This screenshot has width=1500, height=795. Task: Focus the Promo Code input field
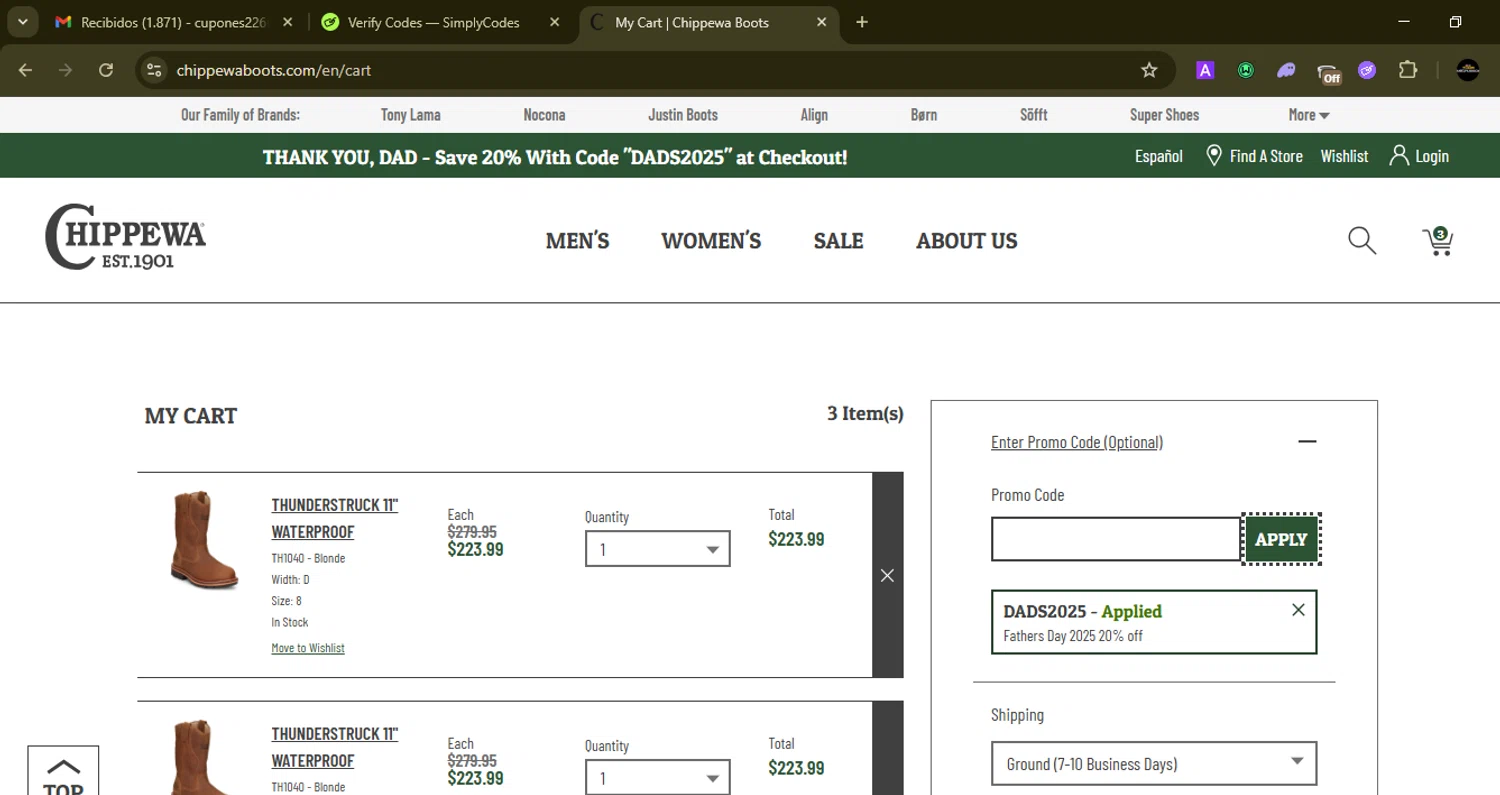(1116, 539)
